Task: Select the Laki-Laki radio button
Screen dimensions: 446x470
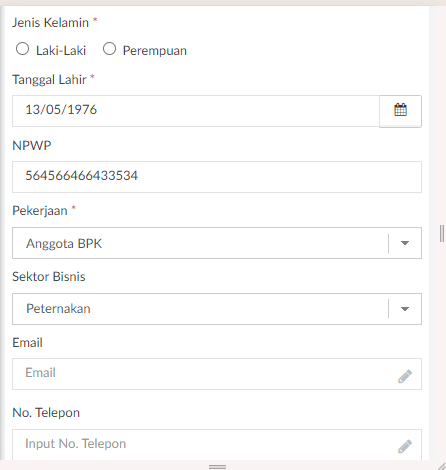Action: [x=22, y=49]
